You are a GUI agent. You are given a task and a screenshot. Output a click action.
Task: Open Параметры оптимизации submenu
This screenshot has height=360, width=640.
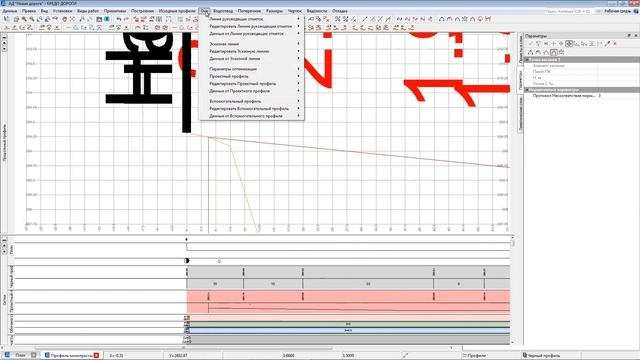point(251,69)
